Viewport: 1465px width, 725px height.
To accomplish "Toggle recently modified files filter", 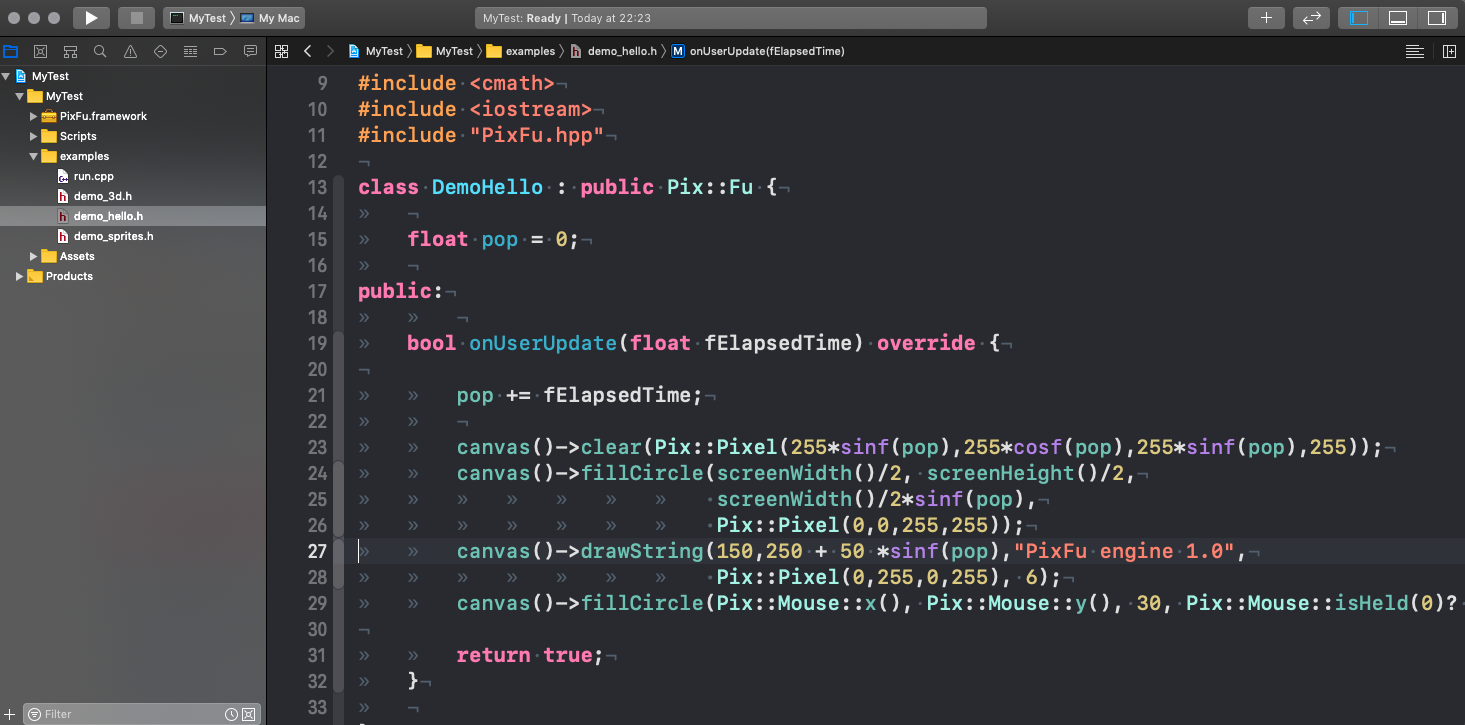I will tap(232, 714).
